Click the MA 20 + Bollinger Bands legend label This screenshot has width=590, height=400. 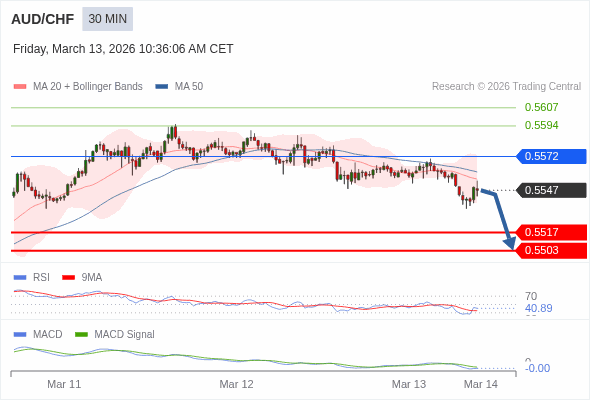pos(88,87)
